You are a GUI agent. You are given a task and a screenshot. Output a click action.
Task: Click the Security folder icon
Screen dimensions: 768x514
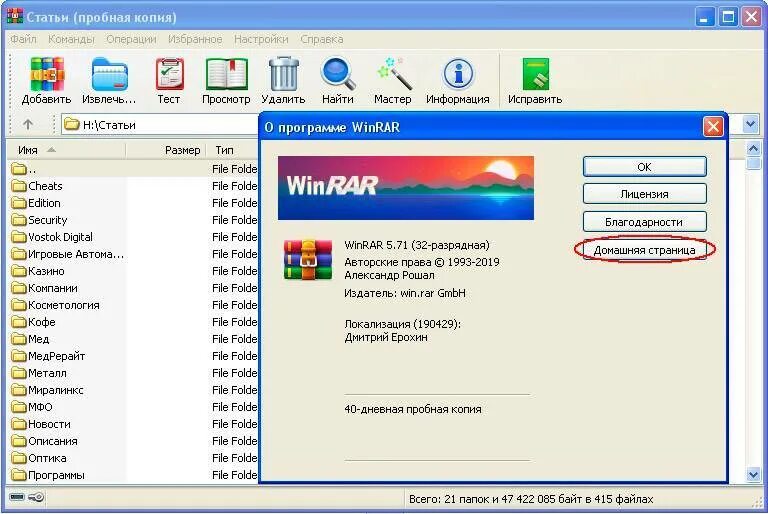tap(19, 220)
